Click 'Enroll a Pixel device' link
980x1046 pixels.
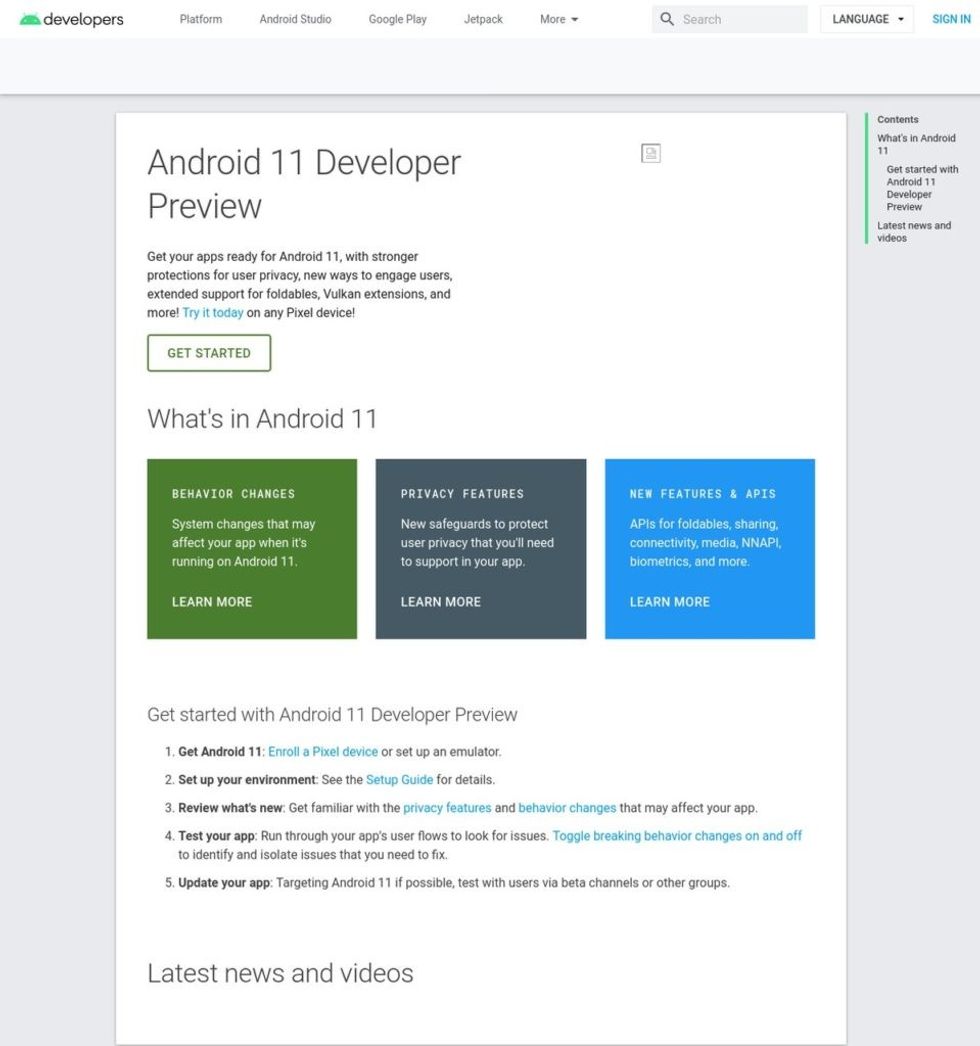[x=323, y=751]
